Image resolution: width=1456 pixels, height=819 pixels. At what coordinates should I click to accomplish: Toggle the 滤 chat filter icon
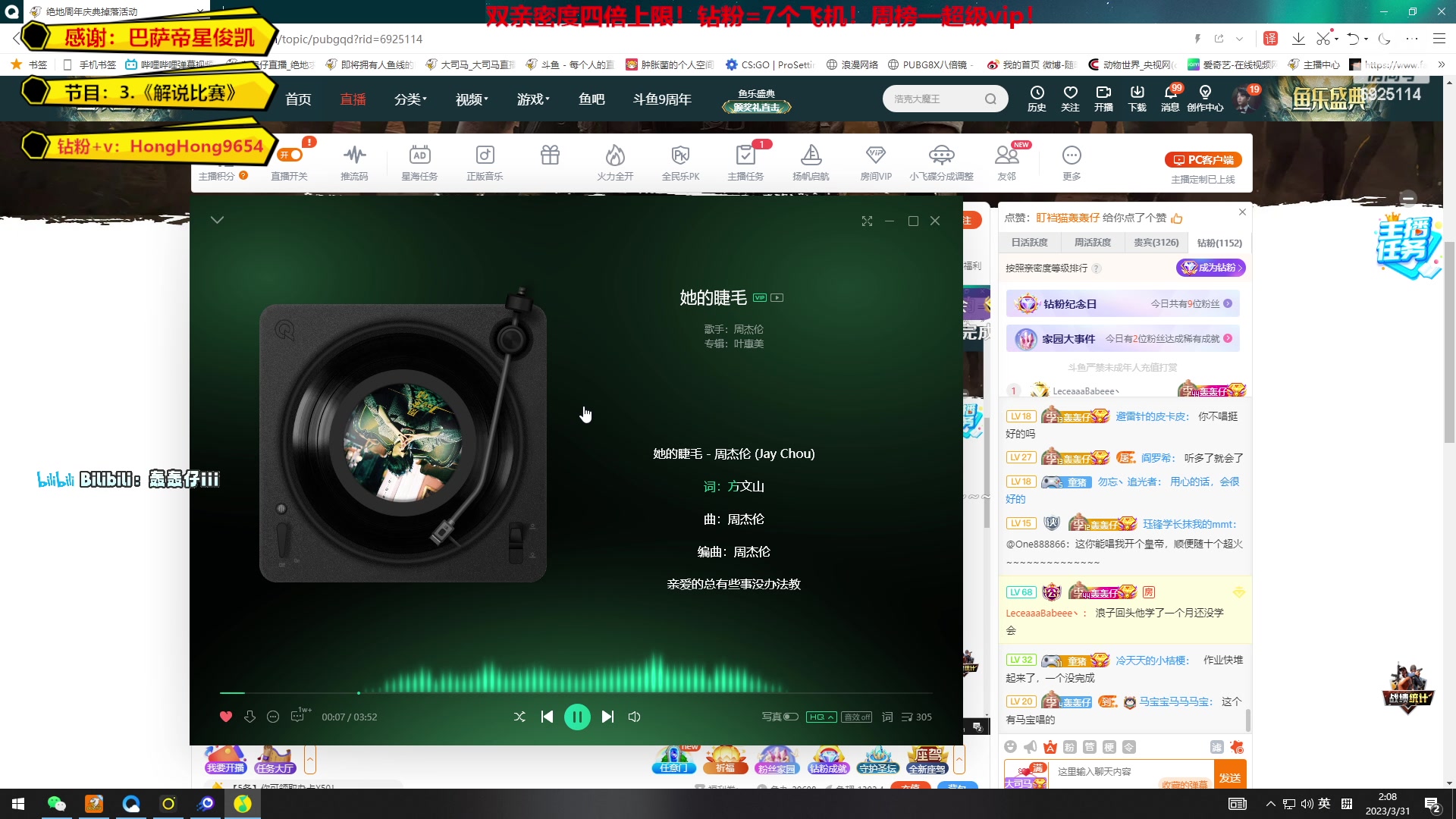coord(1217,747)
